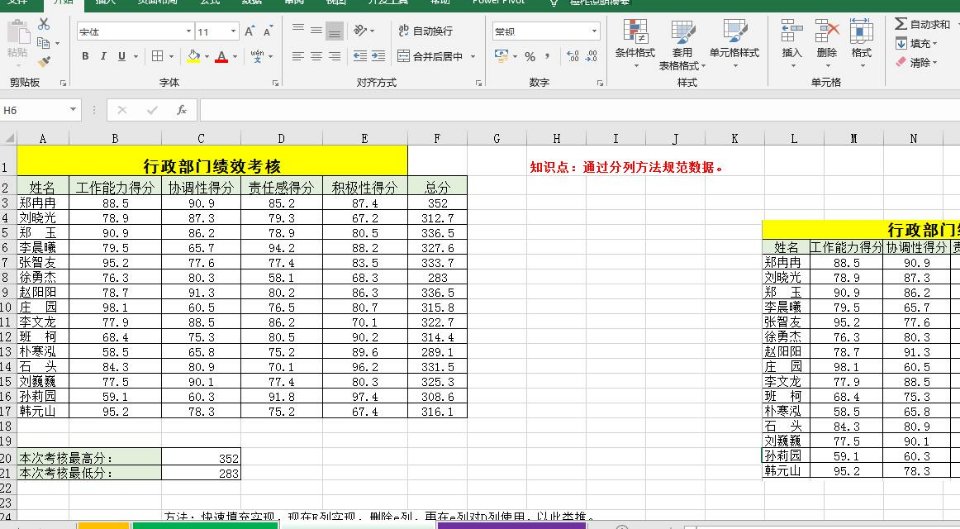
Task: Open the fill color dropdown arrow
Action: coord(207,56)
